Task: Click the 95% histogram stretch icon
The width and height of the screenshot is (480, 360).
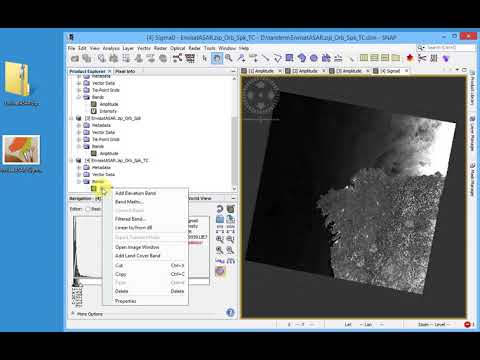Action: (220, 229)
